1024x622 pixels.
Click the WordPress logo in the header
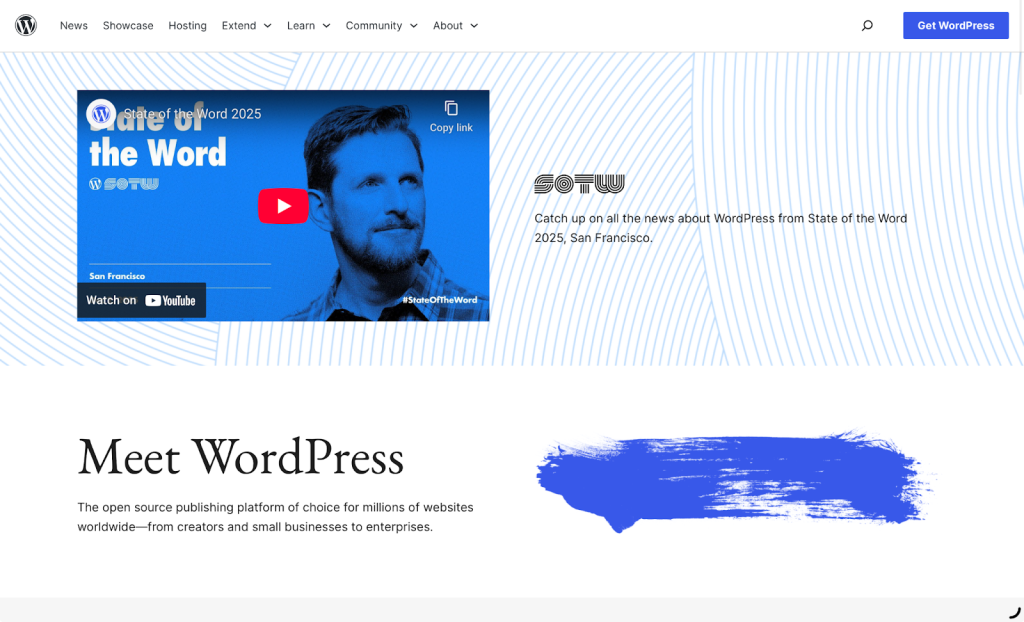(x=26, y=25)
